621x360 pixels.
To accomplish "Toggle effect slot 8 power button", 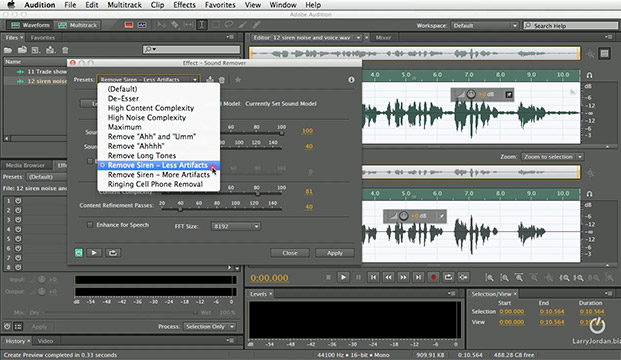I will click(x=18, y=267).
